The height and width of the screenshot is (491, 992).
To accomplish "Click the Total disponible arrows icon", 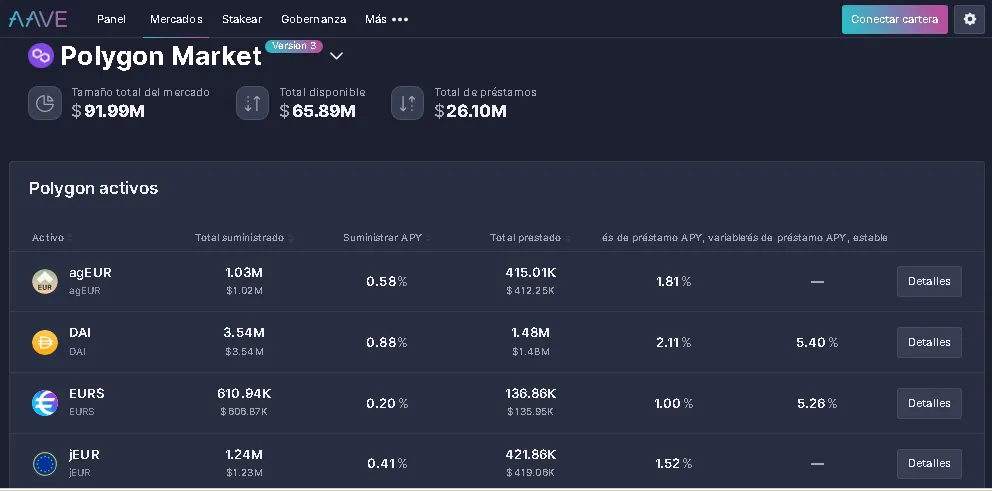I will tap(252, 103).
